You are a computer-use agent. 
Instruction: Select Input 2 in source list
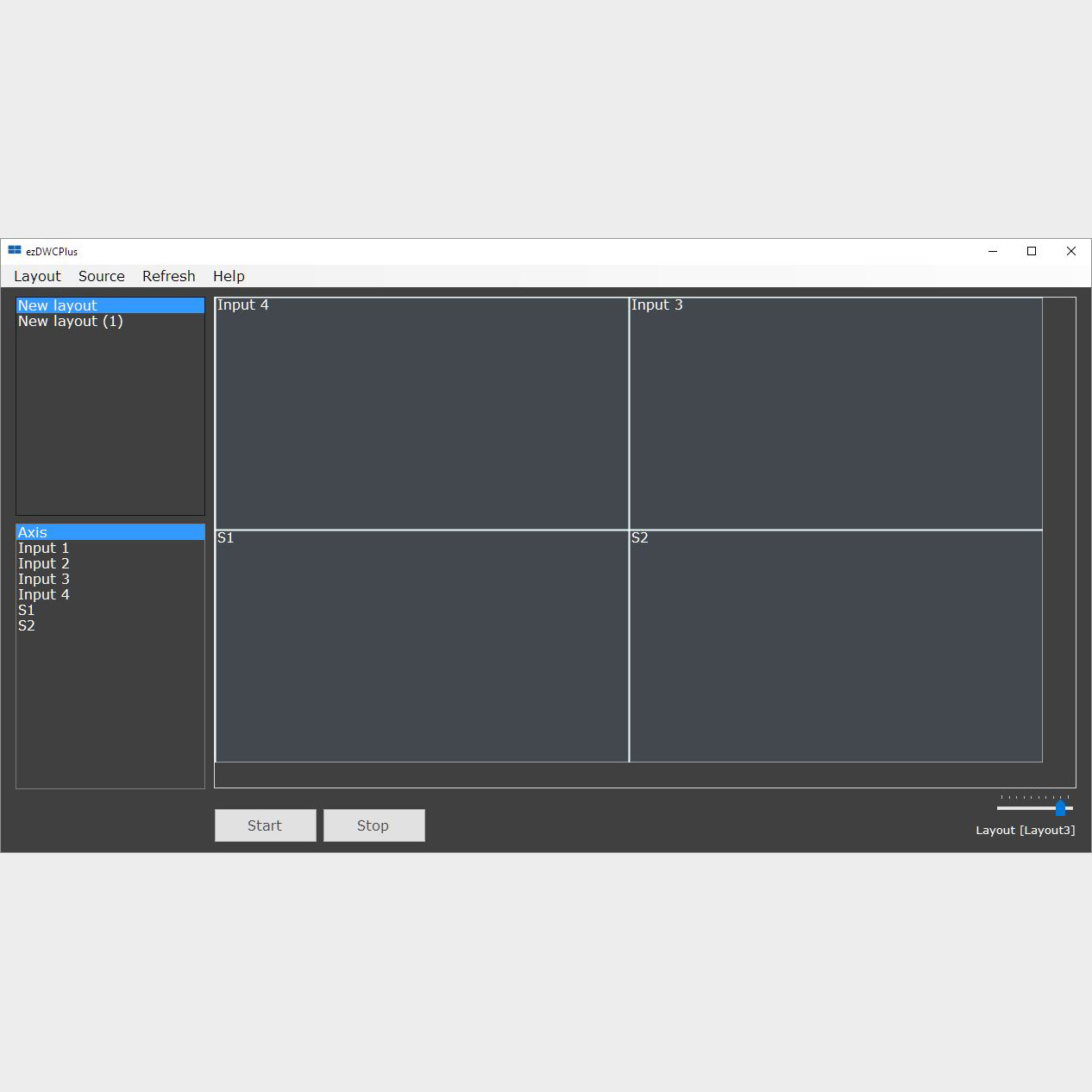pyautogui.click(x=110, y=563)
